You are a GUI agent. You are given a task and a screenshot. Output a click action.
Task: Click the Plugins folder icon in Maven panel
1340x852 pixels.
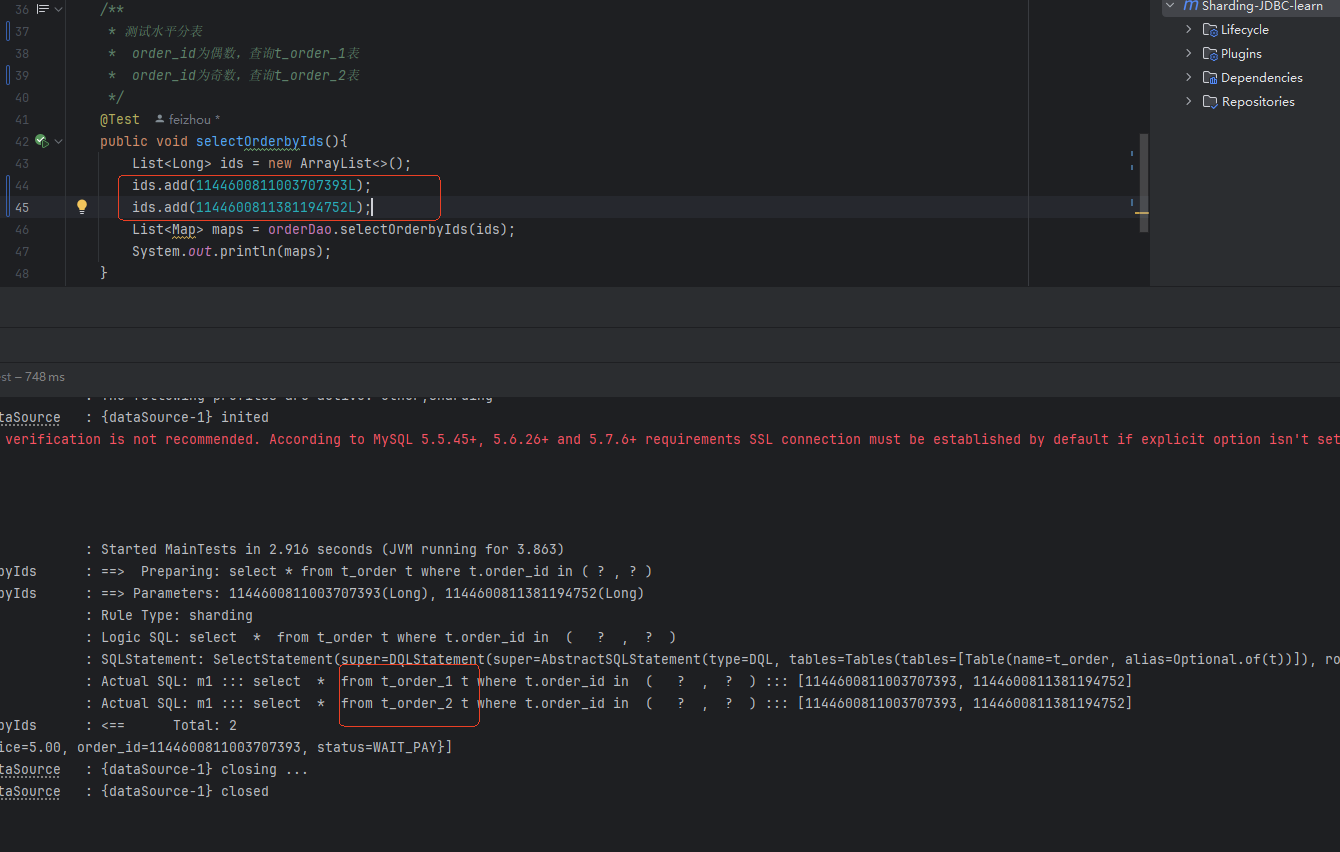(1210, 54)
